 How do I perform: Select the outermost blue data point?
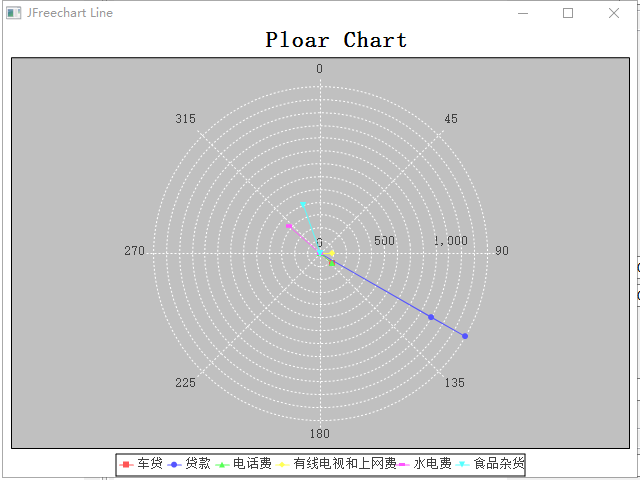click(465, 336)
